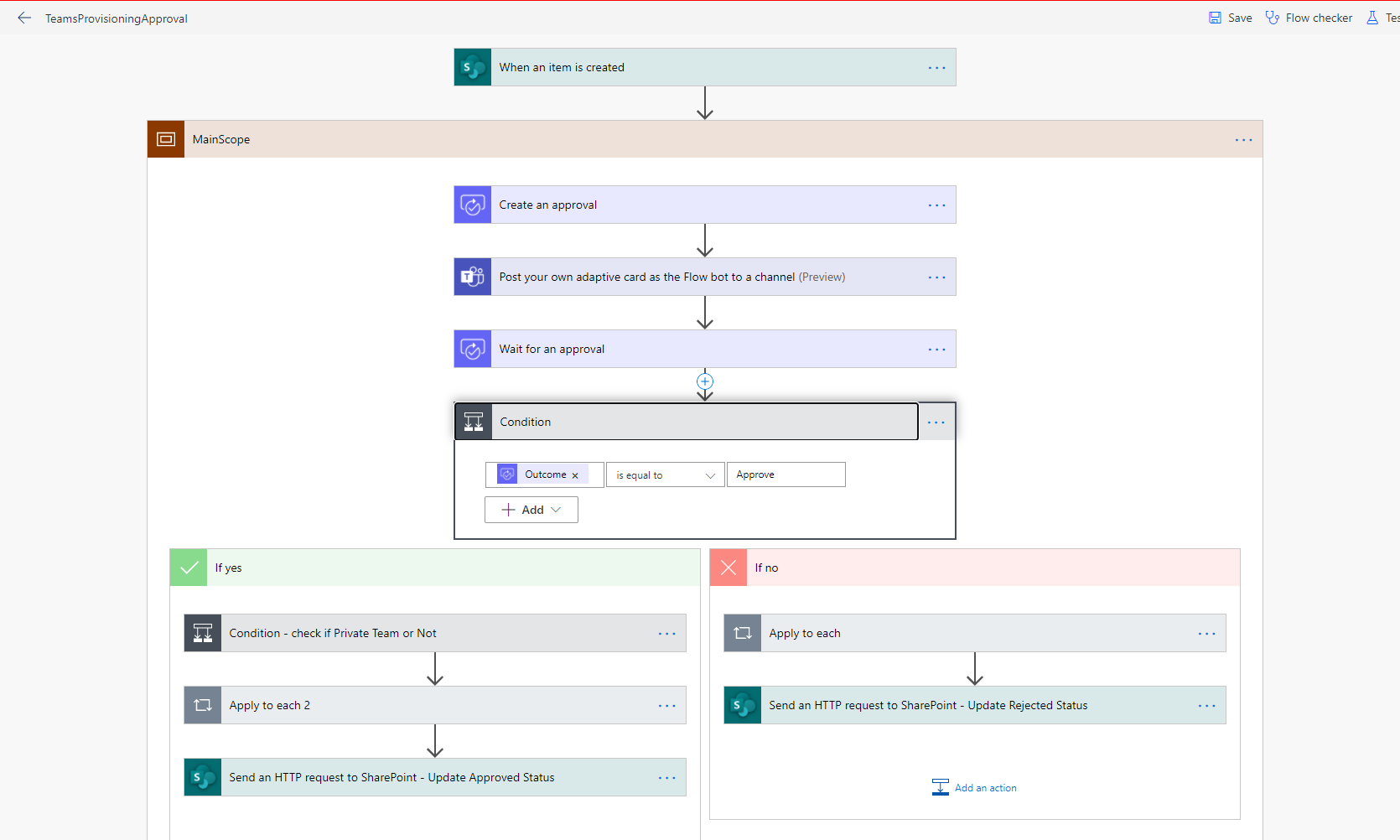This screenshot has height=840, width=1400.
Task: Click the plus icon to insert a new step
Action: click(x=705, y=381)
